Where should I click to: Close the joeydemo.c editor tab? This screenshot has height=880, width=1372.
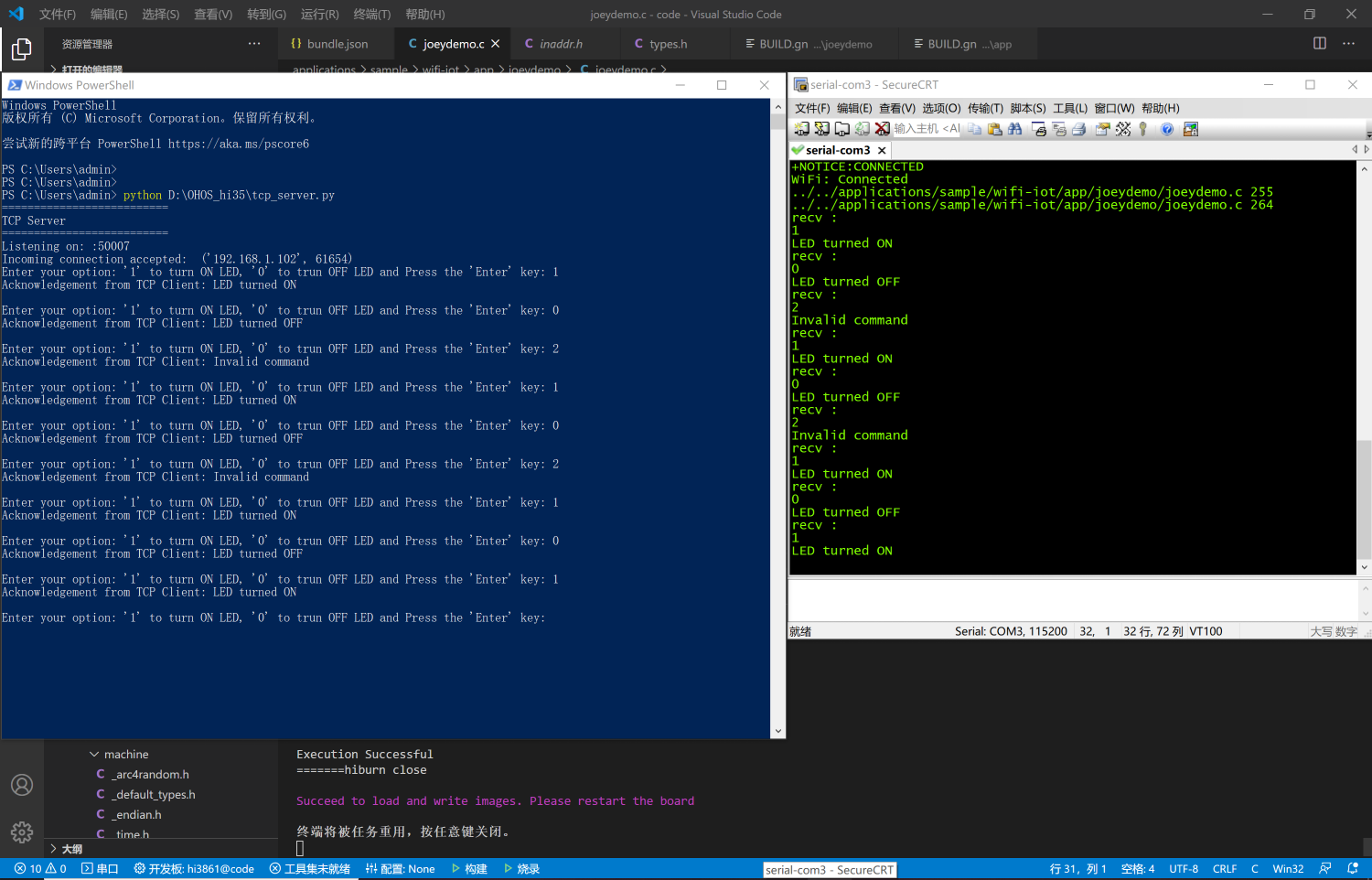pos(496,43)
